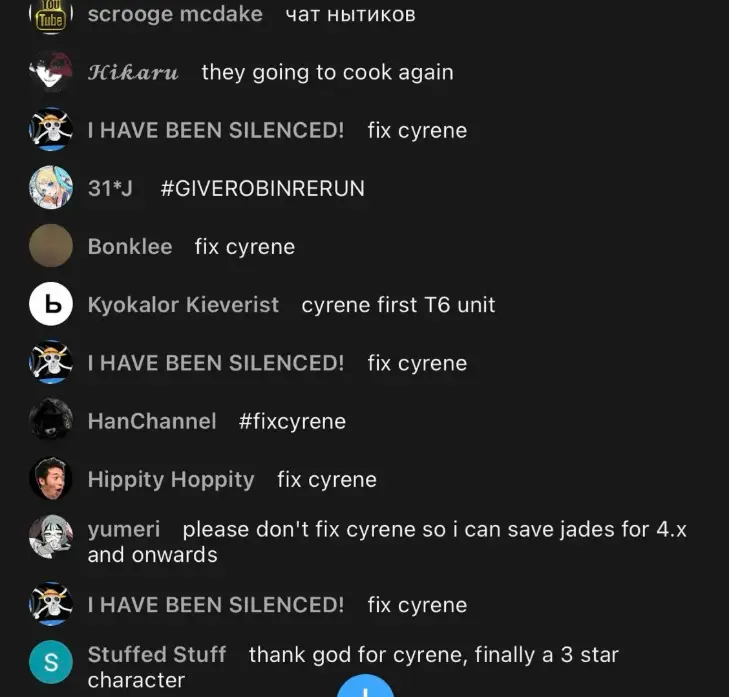
Task: Click scrooge mcdake's YouTube logo avatar
Action: (x=51, y=17)
